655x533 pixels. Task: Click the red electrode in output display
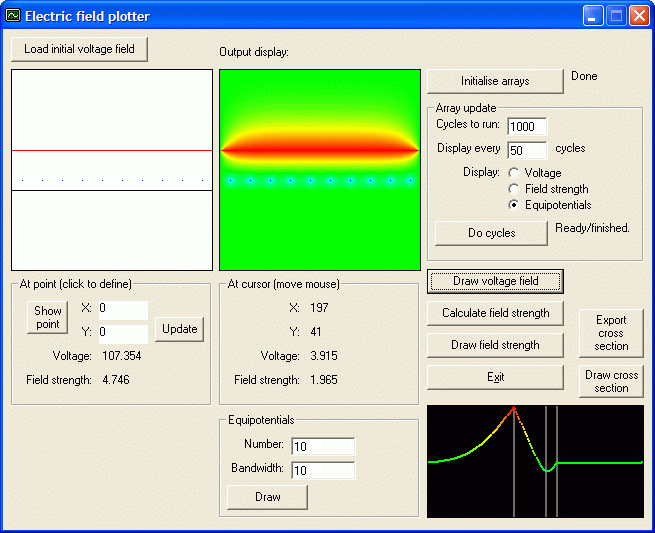319,150
